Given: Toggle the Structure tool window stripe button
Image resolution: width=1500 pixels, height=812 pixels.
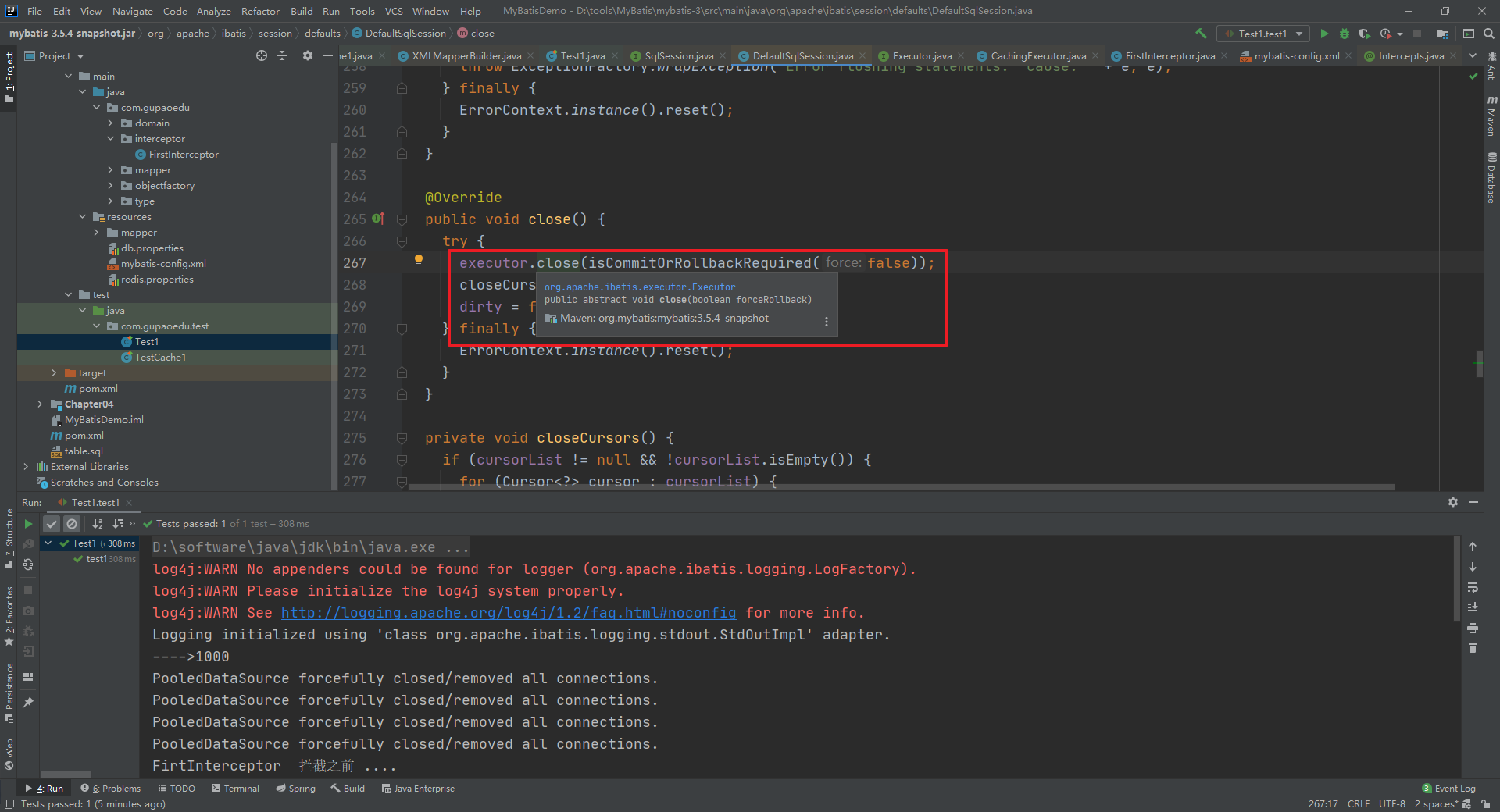Looking at the screenshot, I should point(9,539).
